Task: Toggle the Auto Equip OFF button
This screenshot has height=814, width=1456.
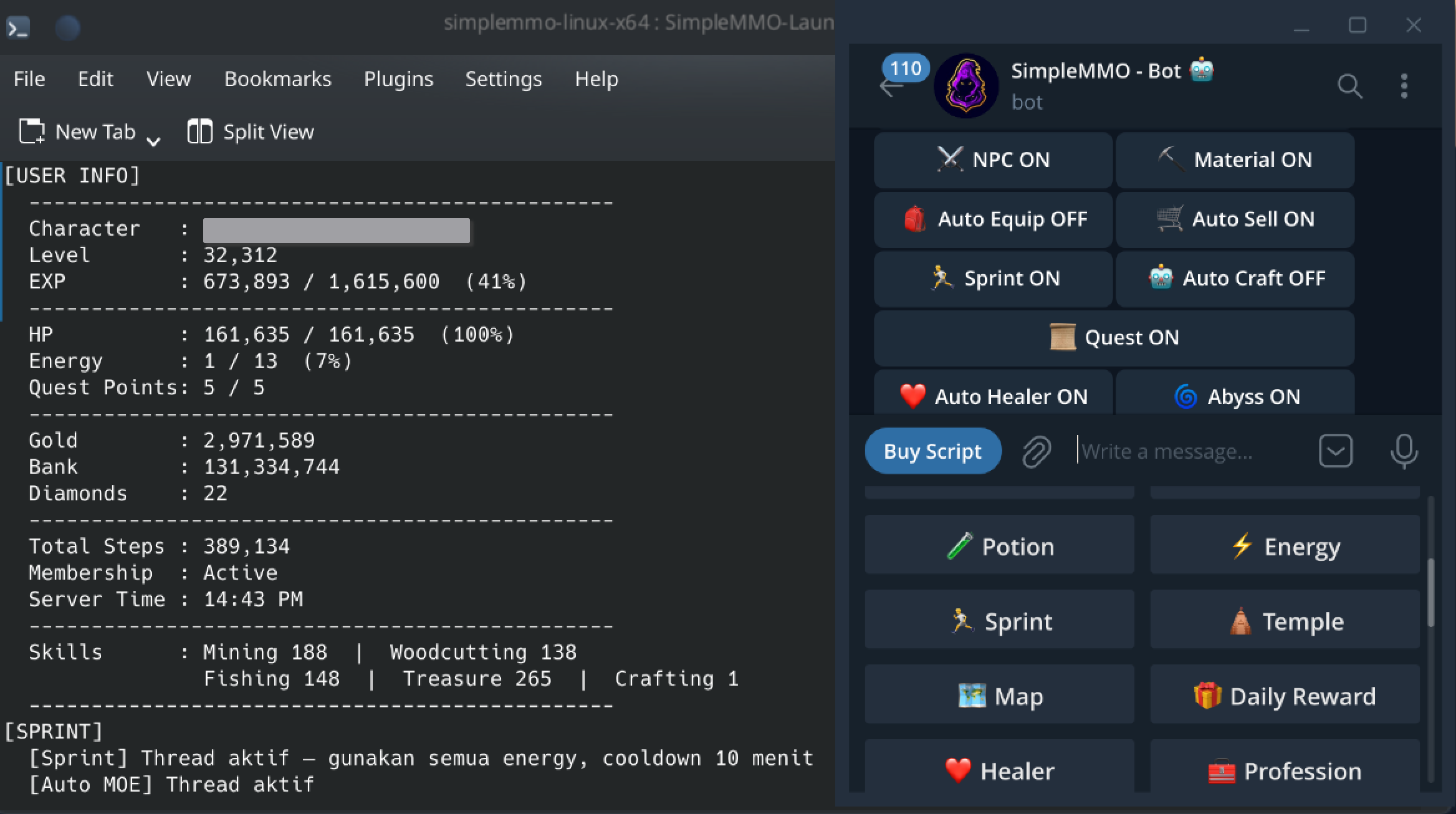Action: tap(993, 219)
